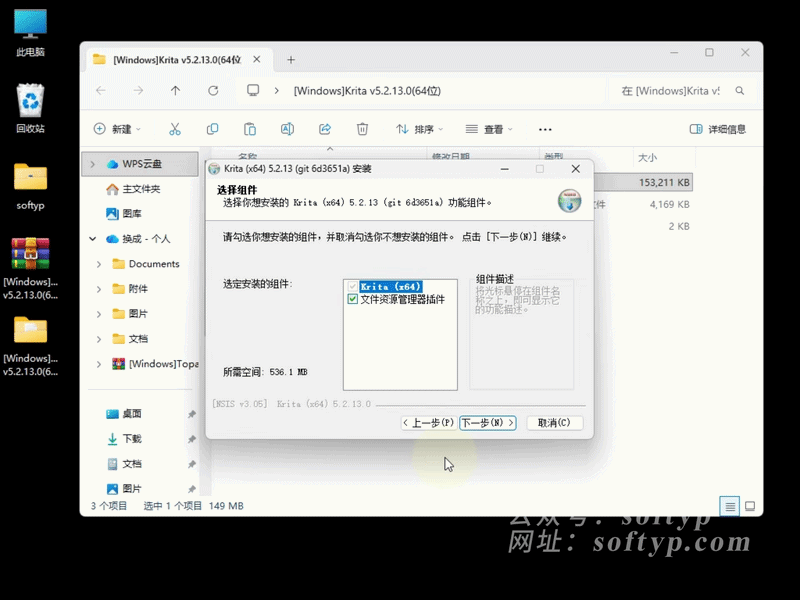This screenshot has height=600, width=800.
Task: Click the Rename icon in Explorer toolbar
Action: pyautogui.click(x=287, y=129)
